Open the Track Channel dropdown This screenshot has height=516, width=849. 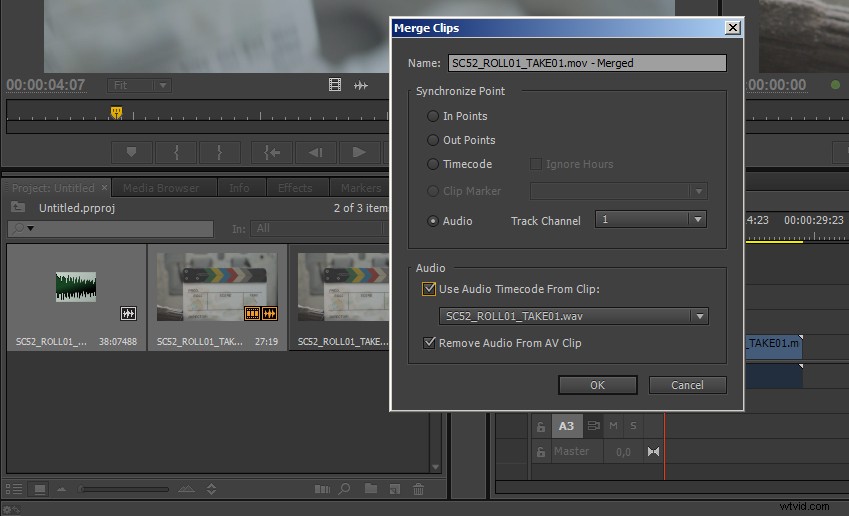click(650, 219)
